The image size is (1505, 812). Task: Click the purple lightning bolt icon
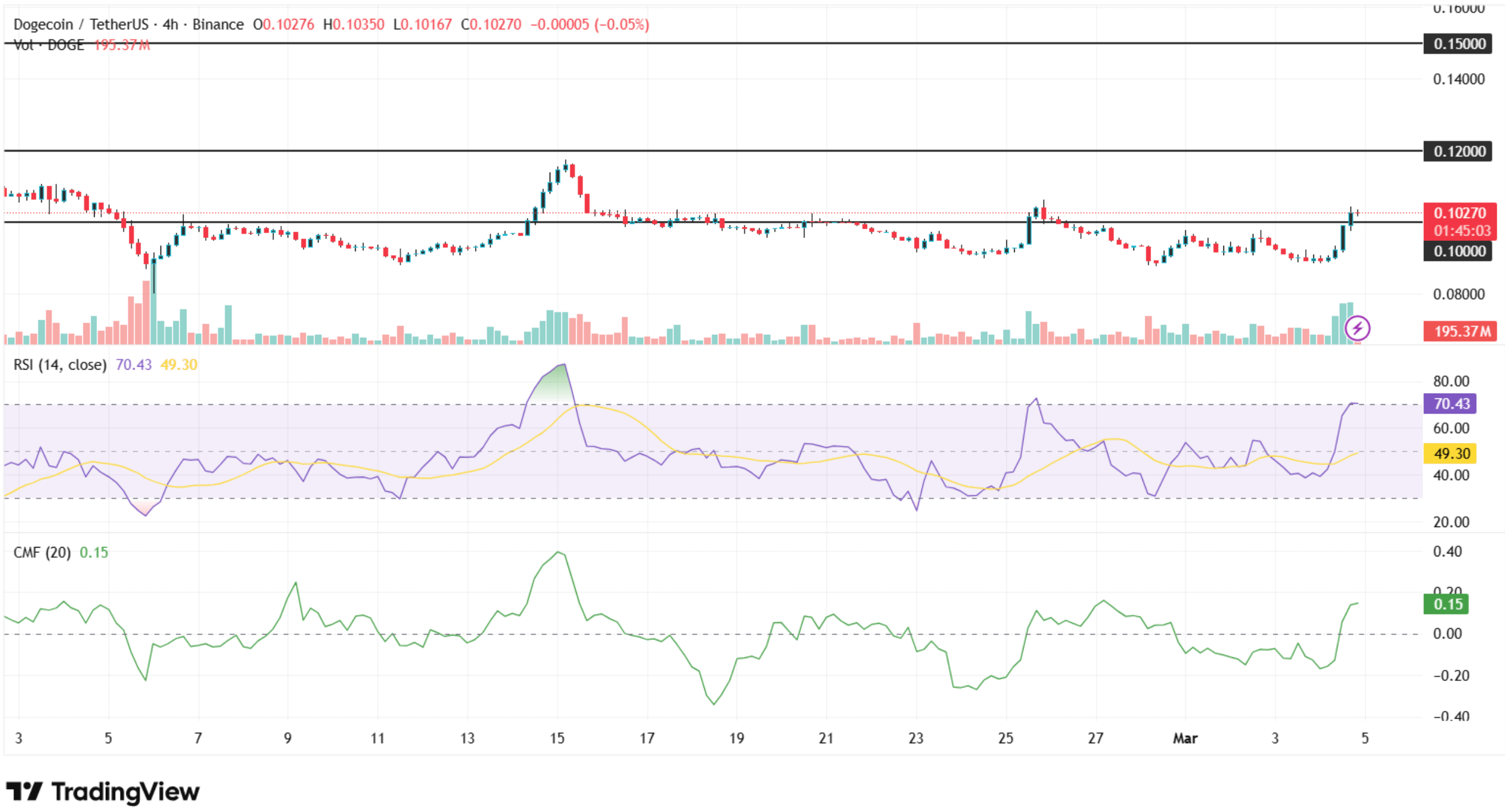(1357, 328)
